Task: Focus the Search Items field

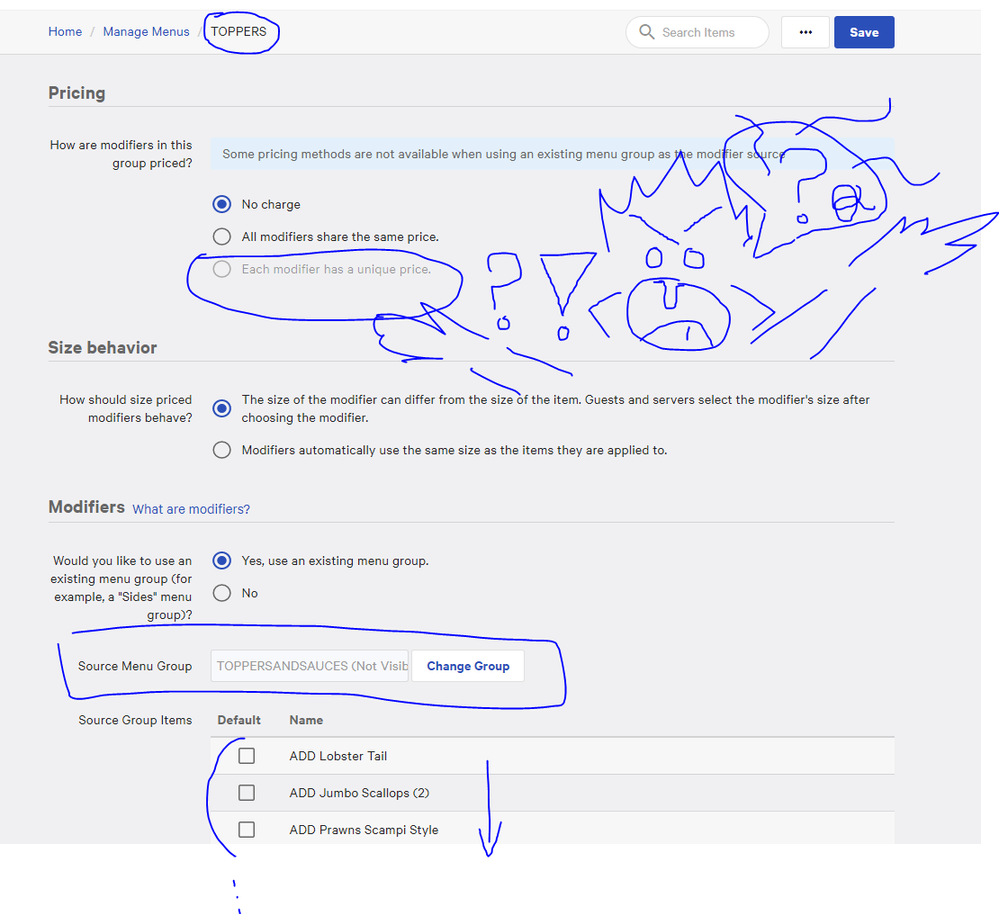Action: coord(710,32)
